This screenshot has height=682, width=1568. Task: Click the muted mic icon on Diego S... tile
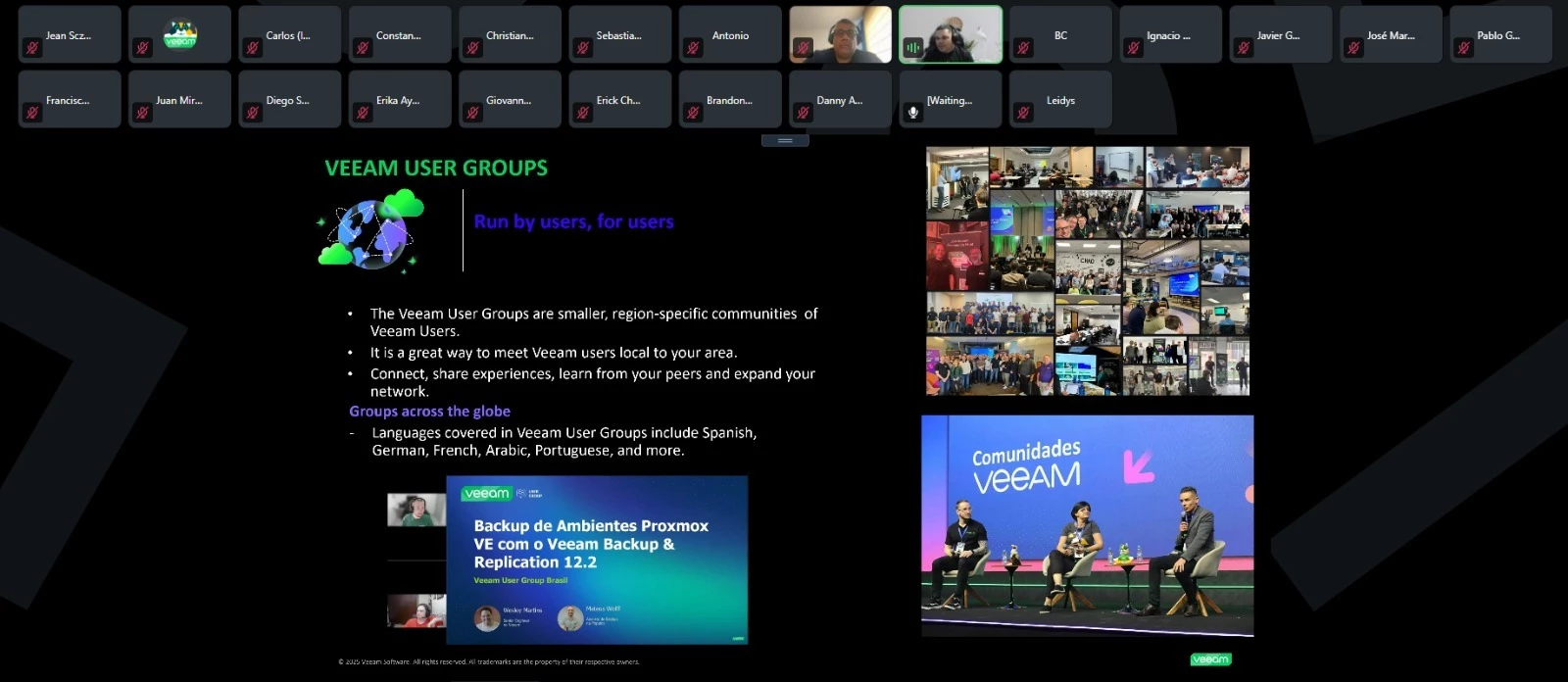[x=253, y=113]
